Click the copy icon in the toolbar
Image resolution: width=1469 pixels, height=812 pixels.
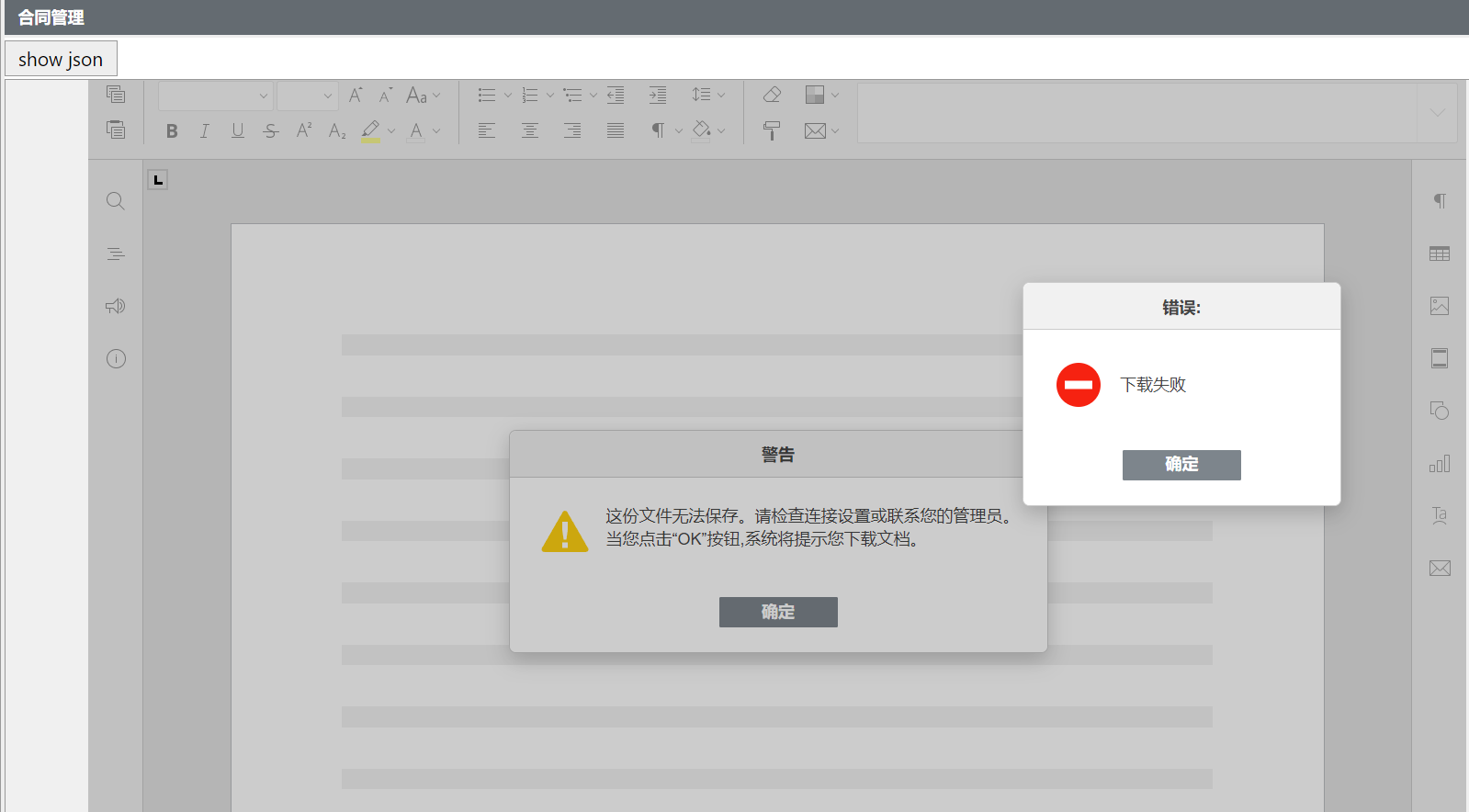coord(116,95)
